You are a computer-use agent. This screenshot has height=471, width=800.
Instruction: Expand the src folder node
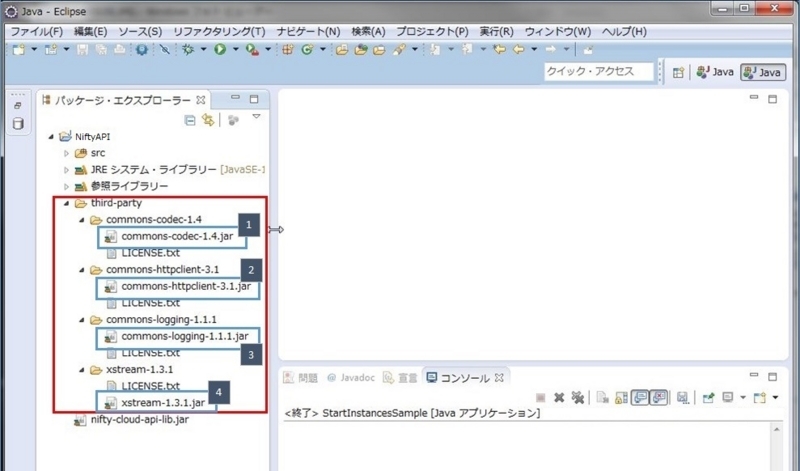point(66,153)
